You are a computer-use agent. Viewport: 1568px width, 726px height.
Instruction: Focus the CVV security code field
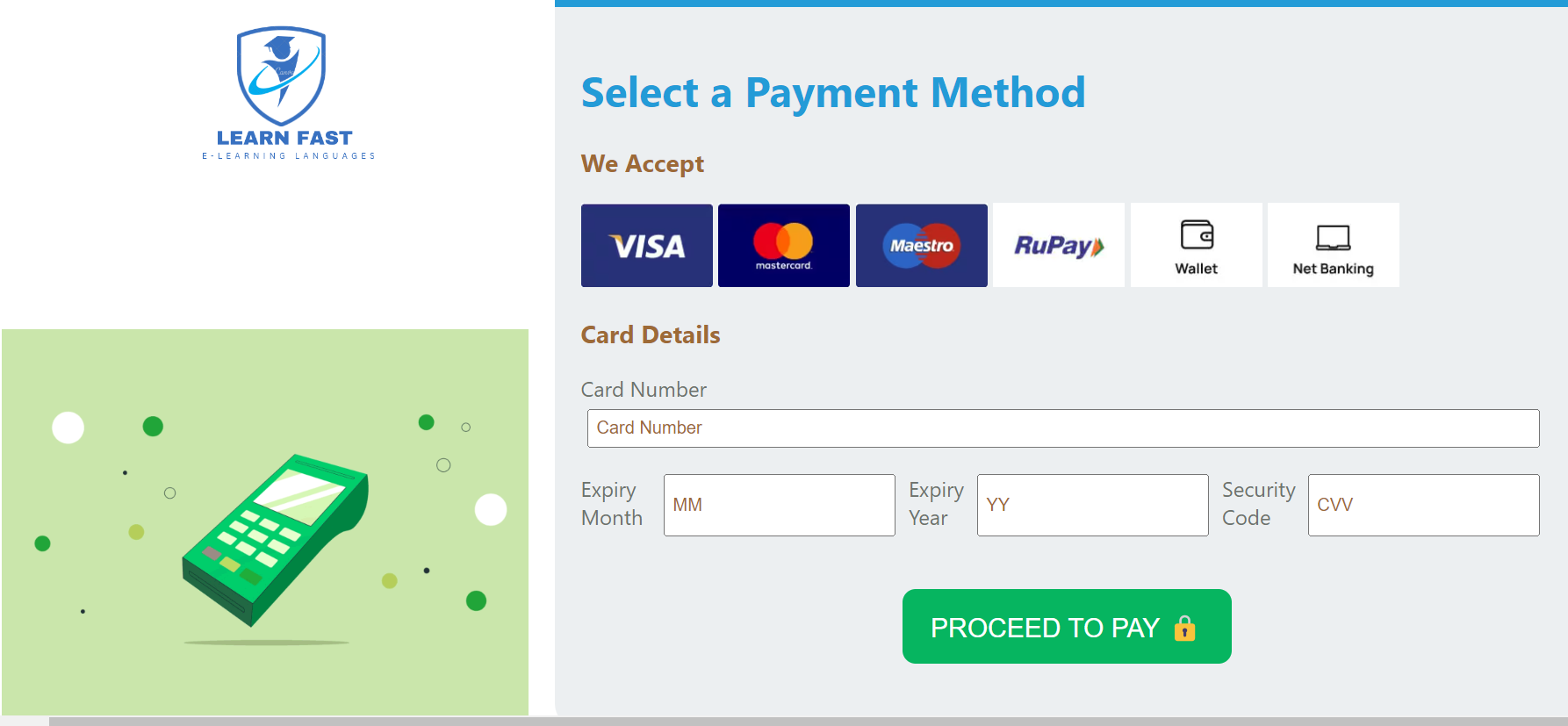pos(1423,505)
